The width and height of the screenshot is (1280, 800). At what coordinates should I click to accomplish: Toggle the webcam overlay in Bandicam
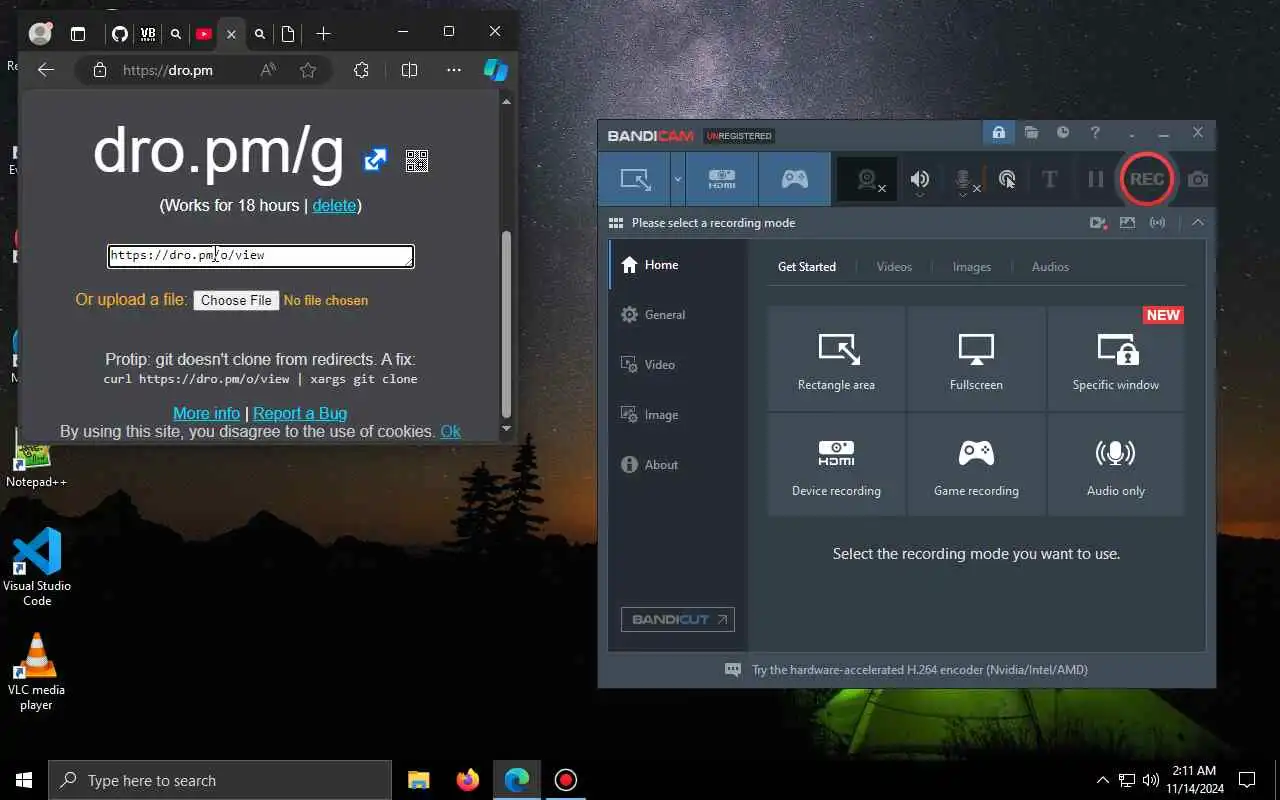(x=867, y=179)
